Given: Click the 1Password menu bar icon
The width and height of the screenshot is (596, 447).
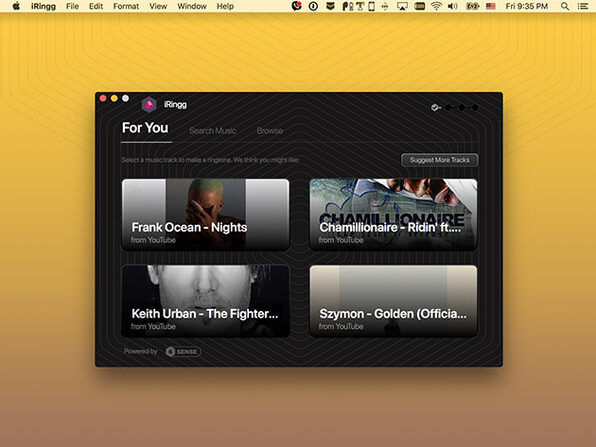Looking at the screenshot, I should (313, 6).
